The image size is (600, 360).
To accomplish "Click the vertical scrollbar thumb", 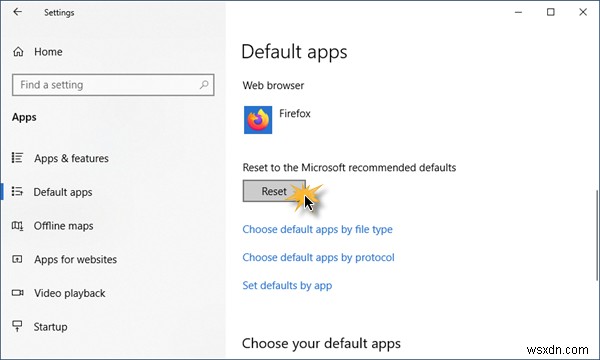I will click(597, 235).
